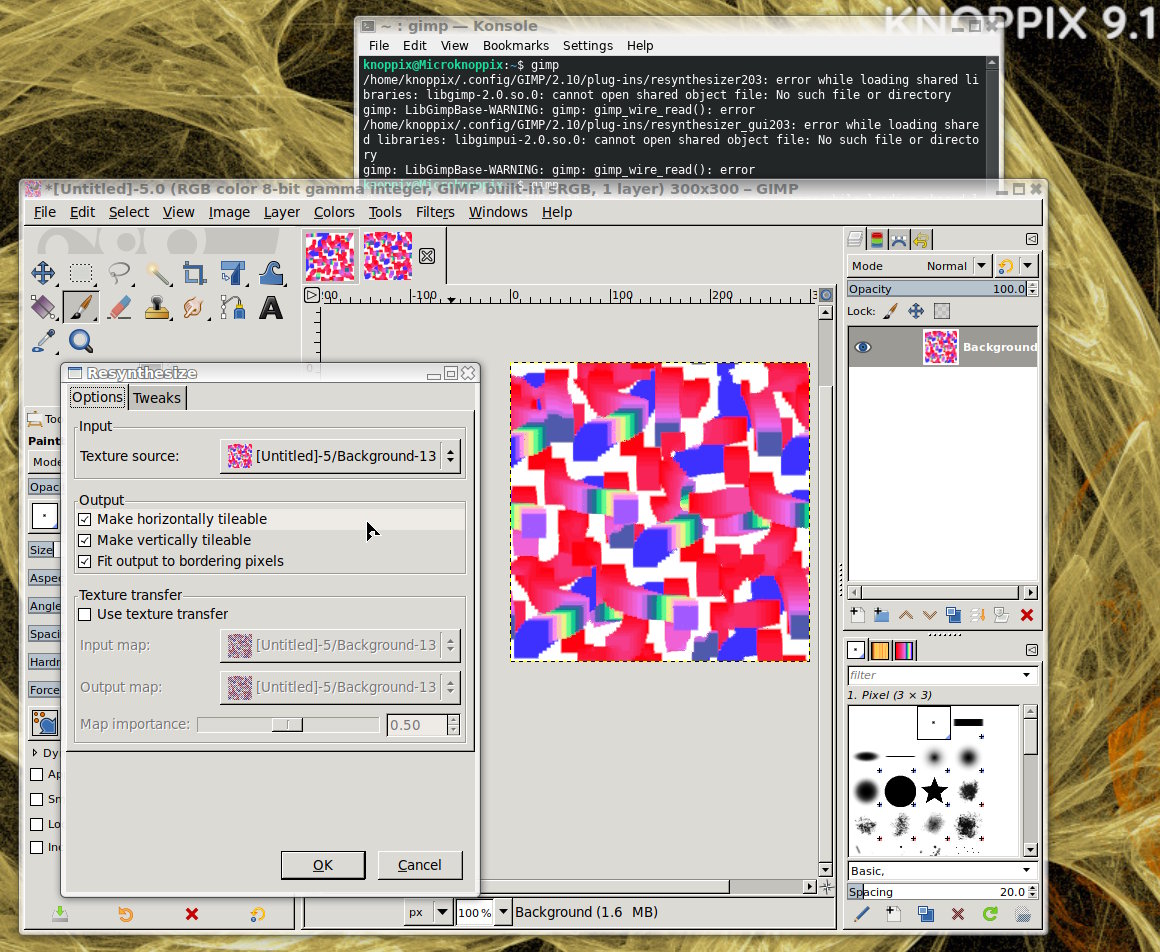Click the first image thumbnail tab
This screenshot has height=952, width=1160.
330,256
